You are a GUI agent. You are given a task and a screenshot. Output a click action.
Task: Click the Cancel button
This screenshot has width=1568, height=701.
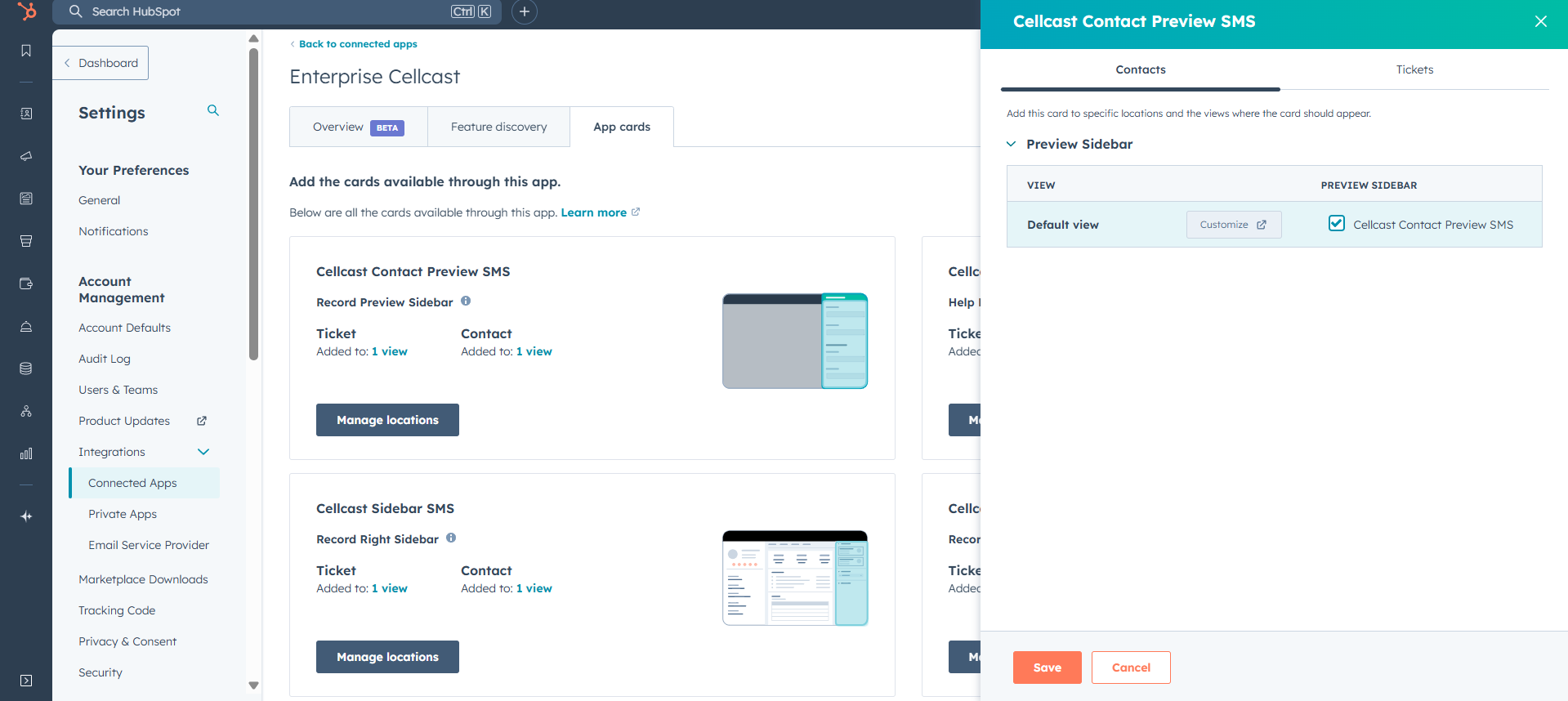click(1131, 668)
